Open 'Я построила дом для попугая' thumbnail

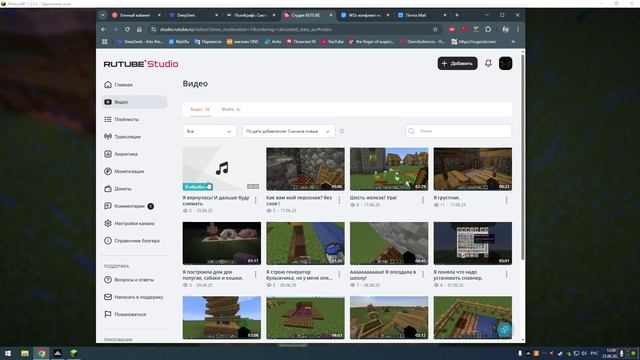(222, 243)
